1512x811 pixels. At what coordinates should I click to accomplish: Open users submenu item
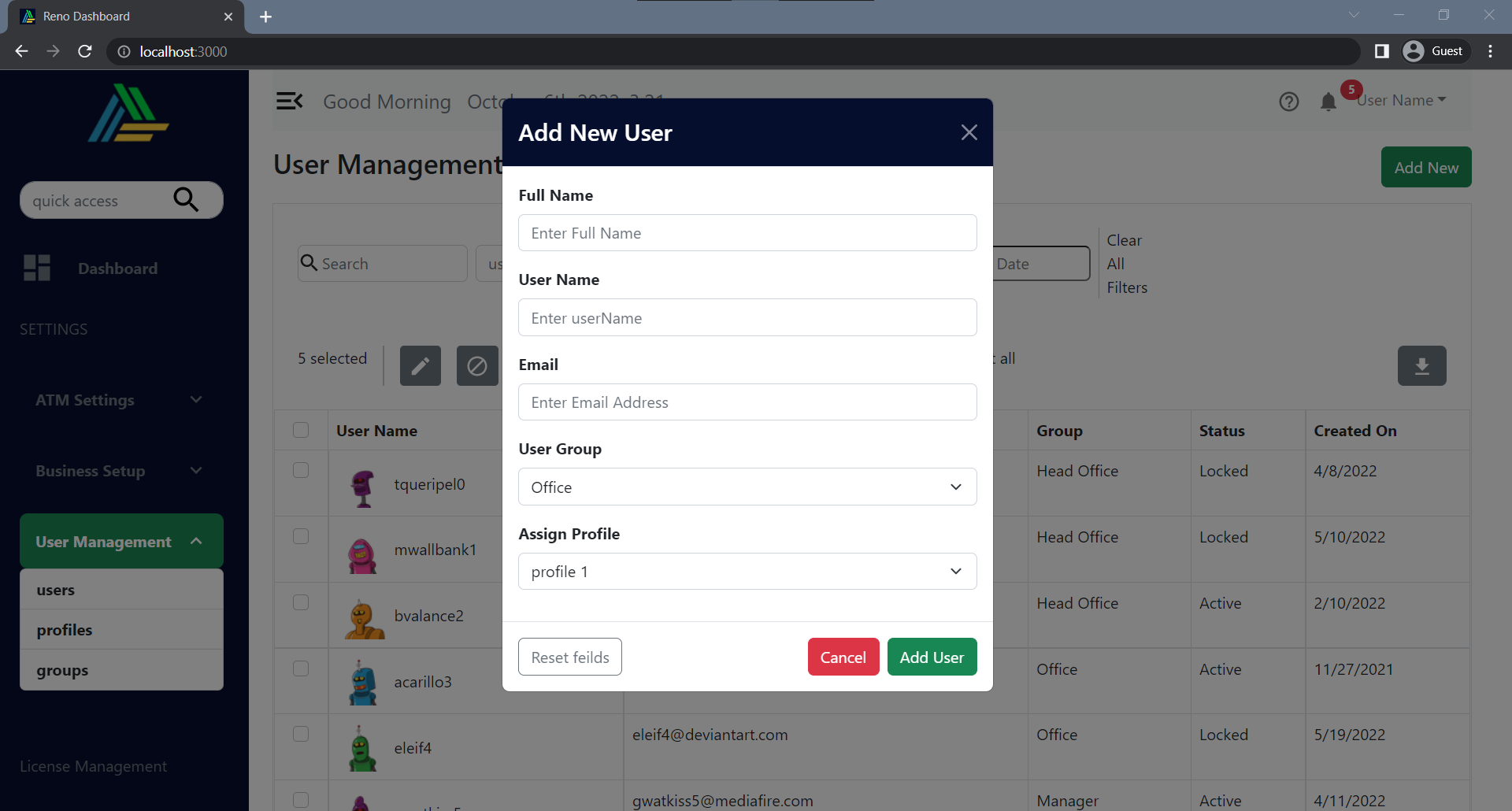click(x=121, y=590)
